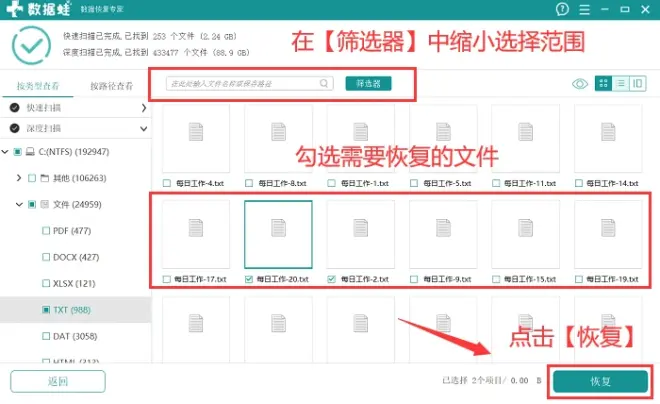This screenshot has width=660, height=404.
Task: Select the 每日工作-1.txt checkbox
Action: click(x=332, y=183)
